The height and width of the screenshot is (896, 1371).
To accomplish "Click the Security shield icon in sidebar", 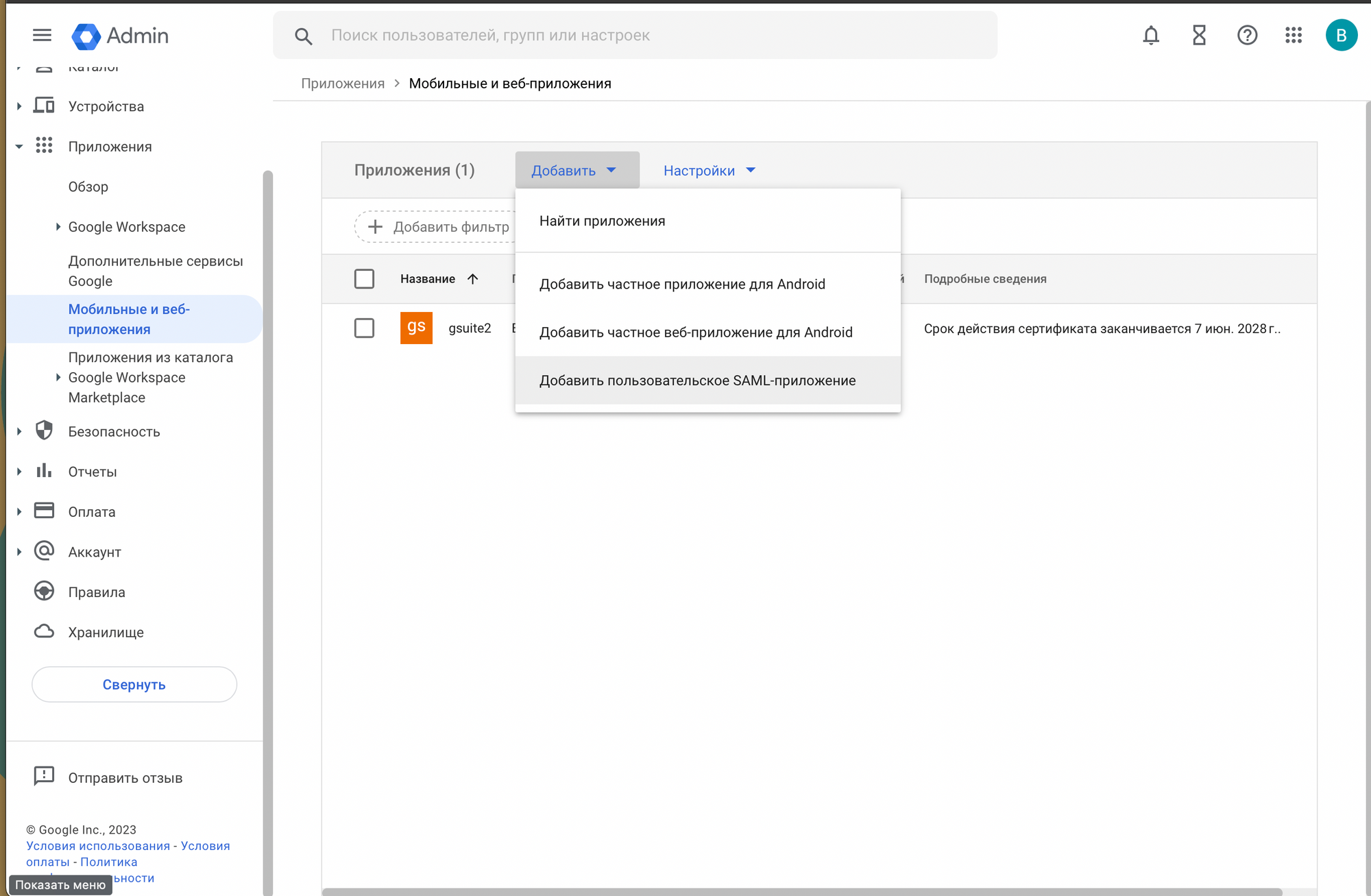I will click(45, 431).
